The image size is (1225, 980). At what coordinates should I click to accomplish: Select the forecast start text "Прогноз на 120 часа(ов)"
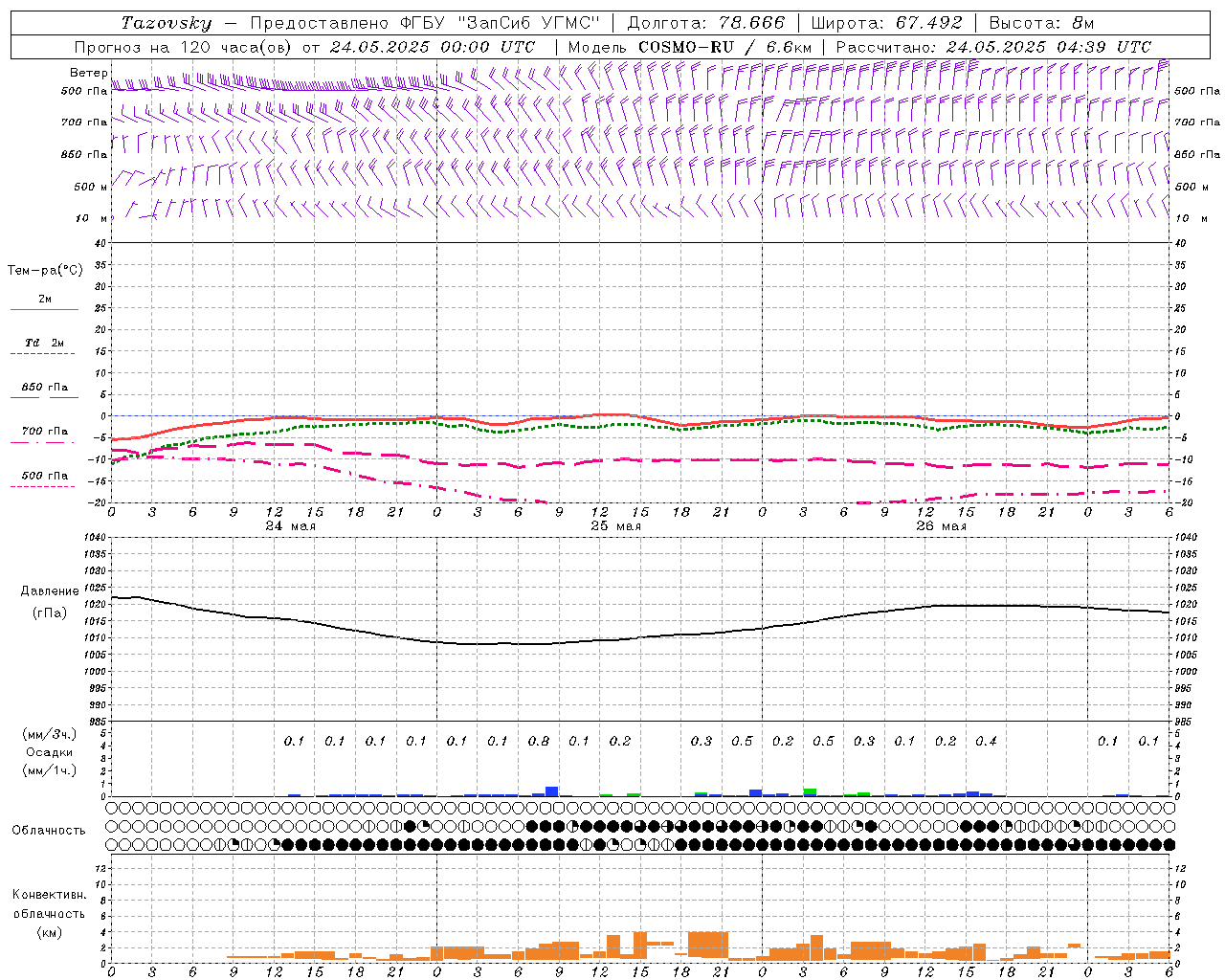184,47
